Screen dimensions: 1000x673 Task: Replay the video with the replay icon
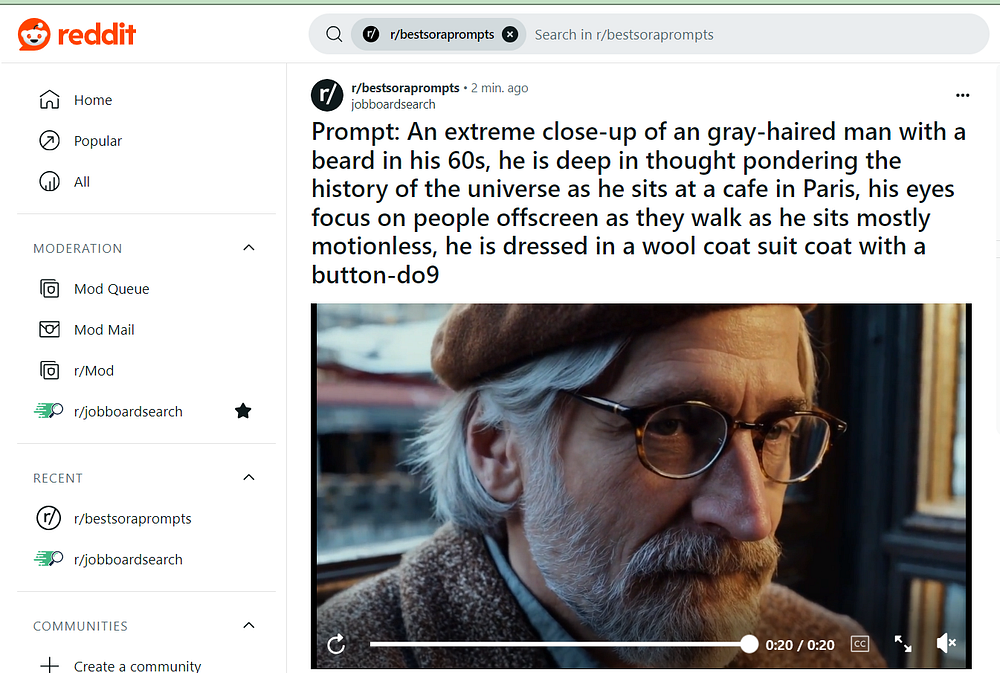tap(336, 644)
